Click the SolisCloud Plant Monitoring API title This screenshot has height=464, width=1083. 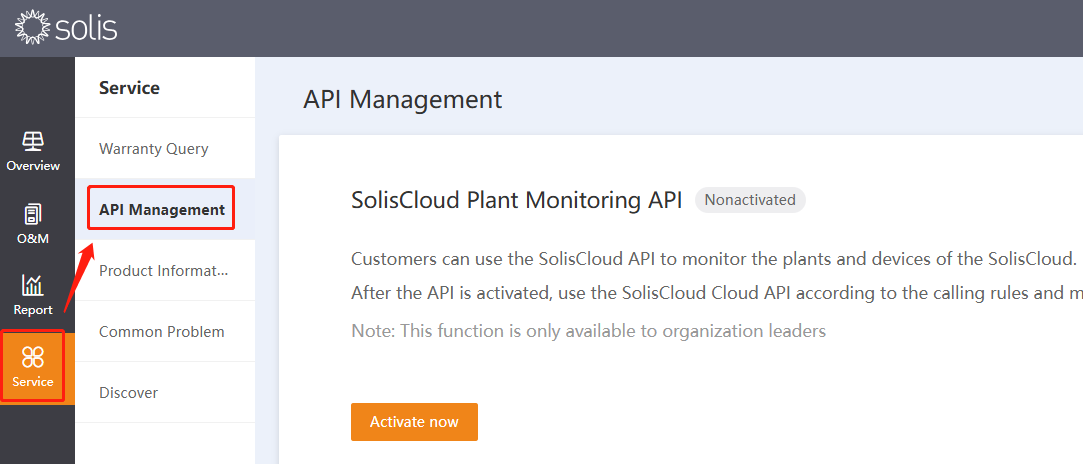pyautogui.click(x=517, y=200)
